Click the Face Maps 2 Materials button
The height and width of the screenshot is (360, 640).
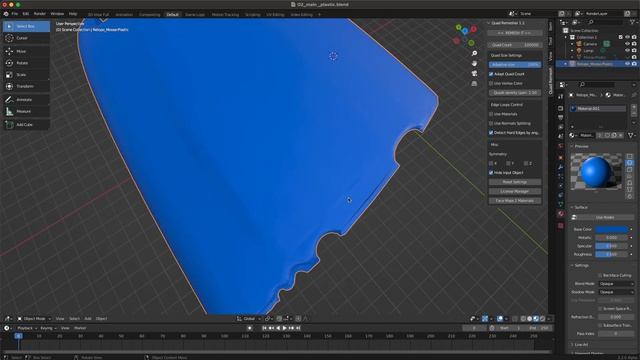pos(515,201)
